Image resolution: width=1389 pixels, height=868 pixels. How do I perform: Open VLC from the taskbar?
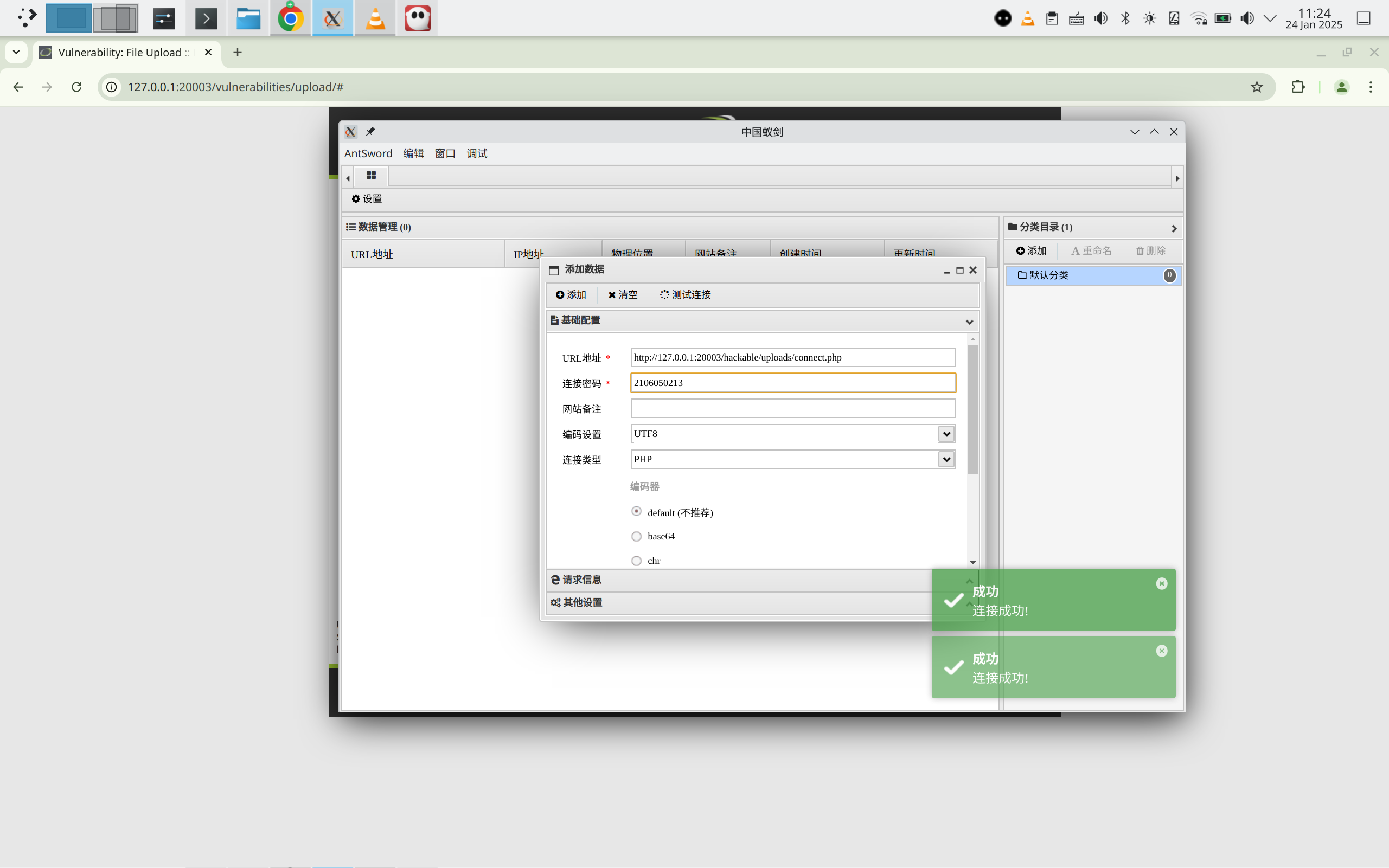[375, 18]
